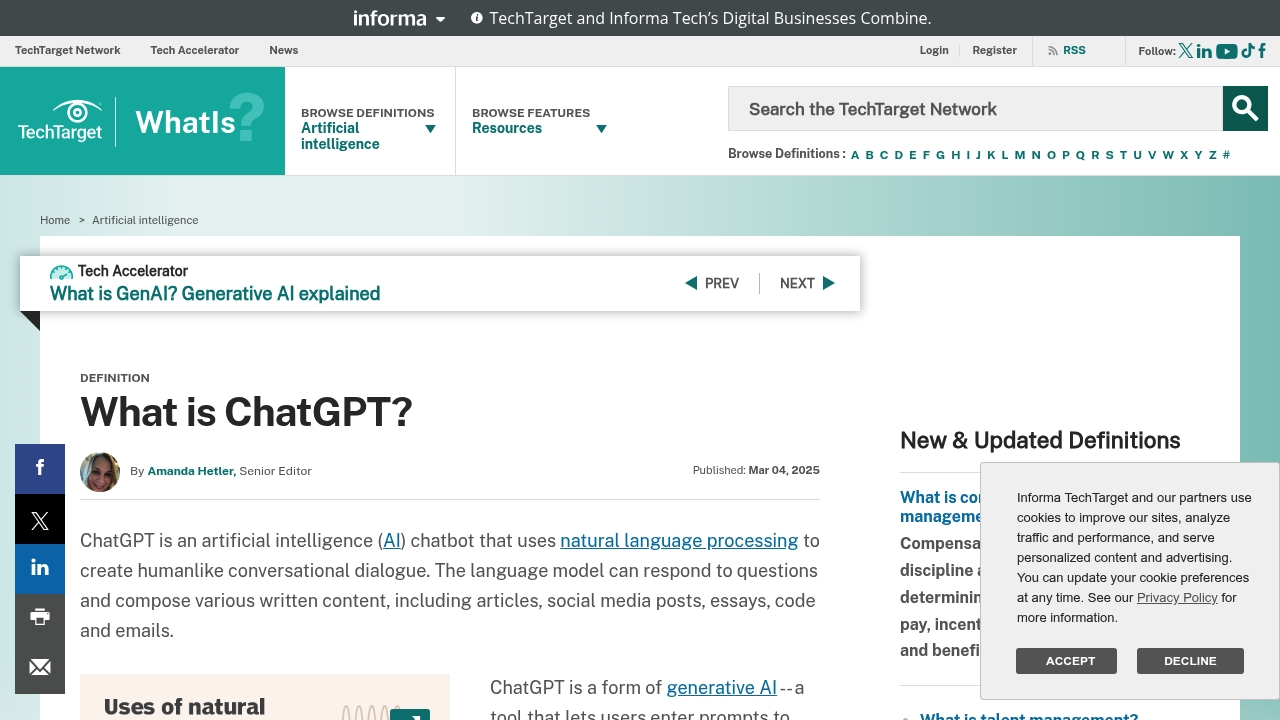Email the article via the sidebar envelope
The height and width of the screenshot is (720, 1280).
click(x=40, y=668)
